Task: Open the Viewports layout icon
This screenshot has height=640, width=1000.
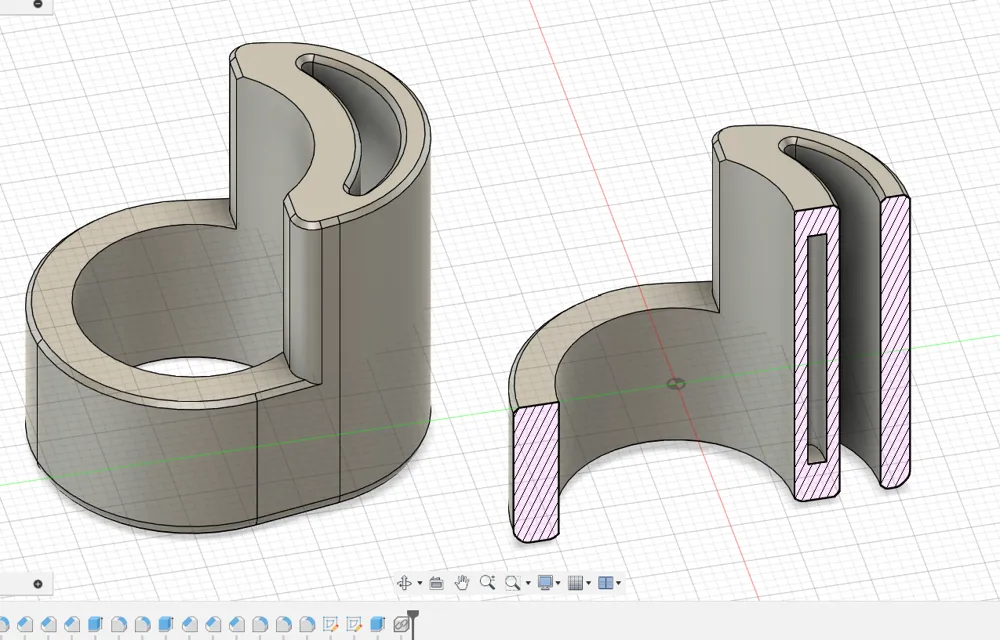Action: click(x=605, y=583)
